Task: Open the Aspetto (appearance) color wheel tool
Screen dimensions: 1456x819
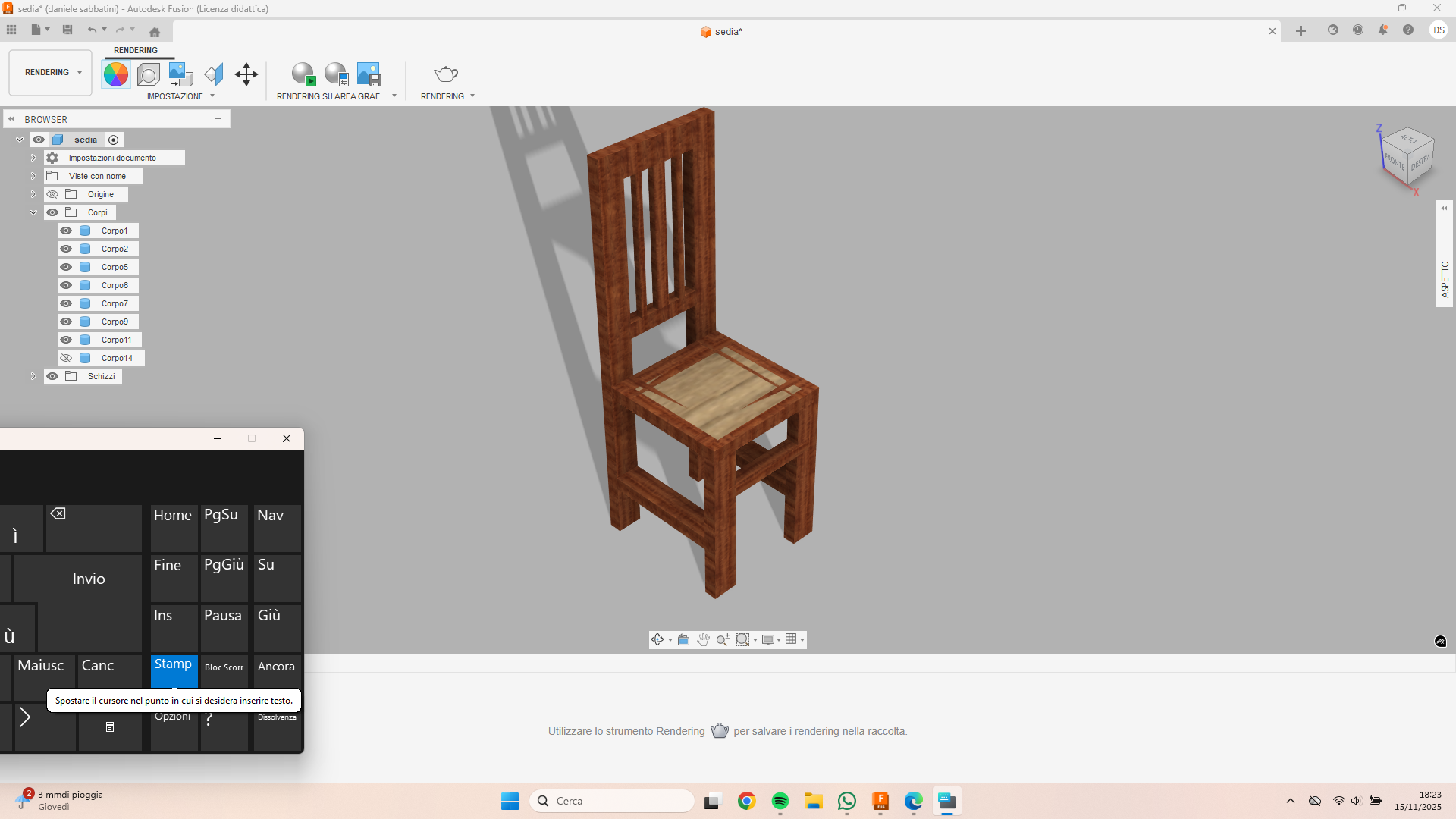Action: (115, 74)
